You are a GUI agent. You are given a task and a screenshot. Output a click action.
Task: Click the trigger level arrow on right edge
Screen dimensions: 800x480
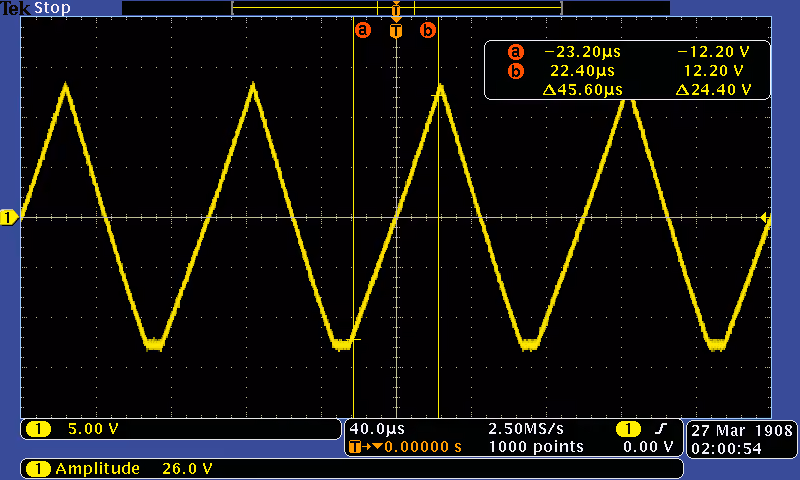tap(765, 218)
